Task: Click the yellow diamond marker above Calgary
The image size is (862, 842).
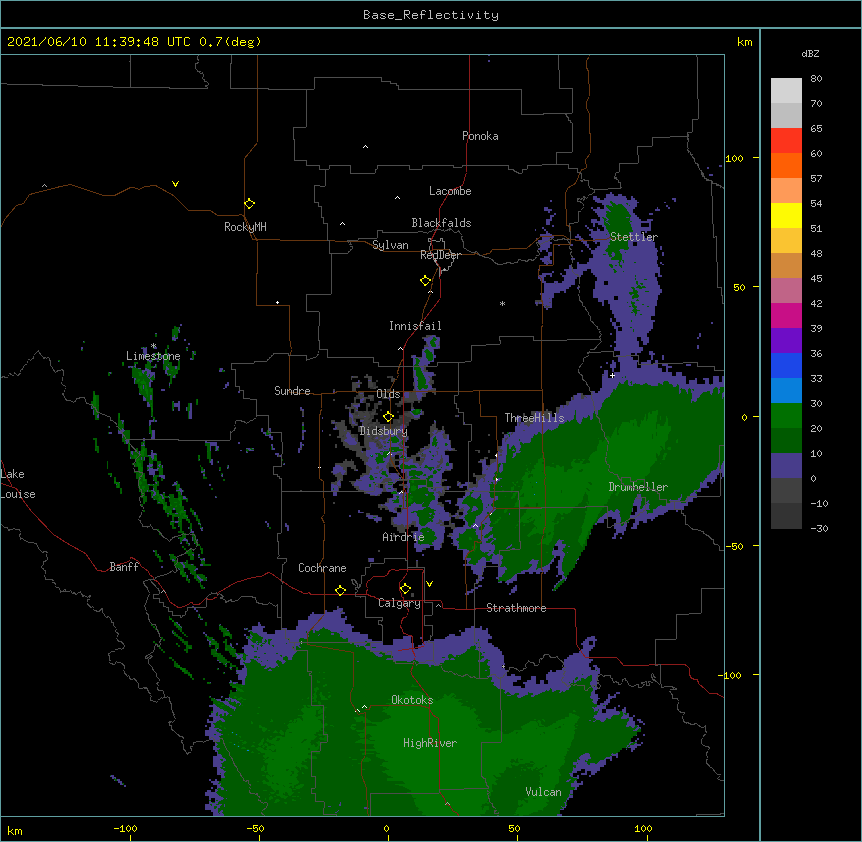Action: tap(405, 589)
